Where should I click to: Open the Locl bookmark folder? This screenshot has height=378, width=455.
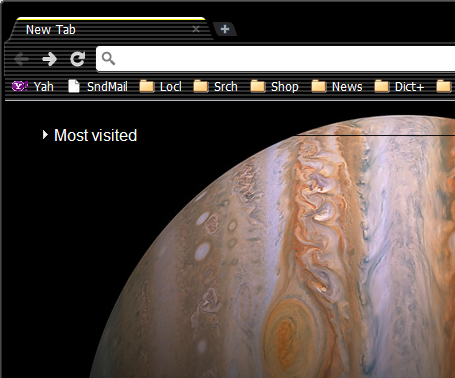pos(160,87)
